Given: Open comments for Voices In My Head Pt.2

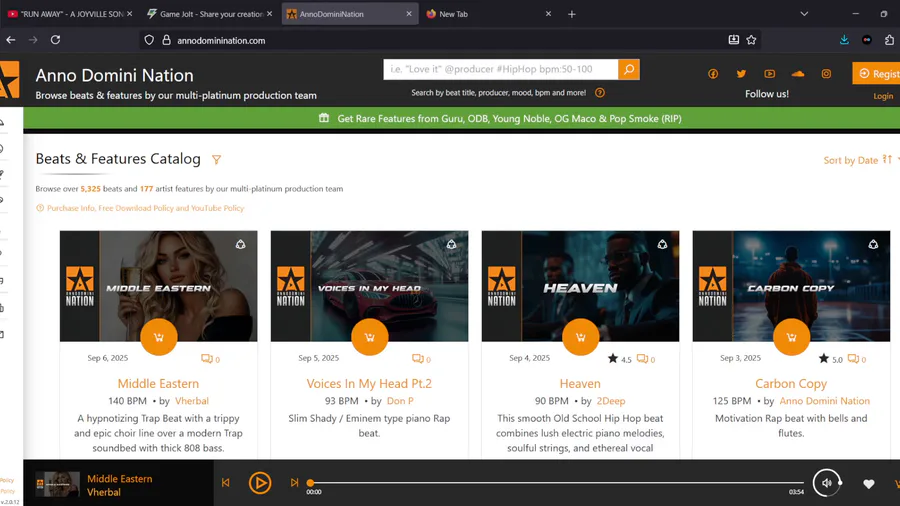Looking at the screenshot, I should 421,359.
